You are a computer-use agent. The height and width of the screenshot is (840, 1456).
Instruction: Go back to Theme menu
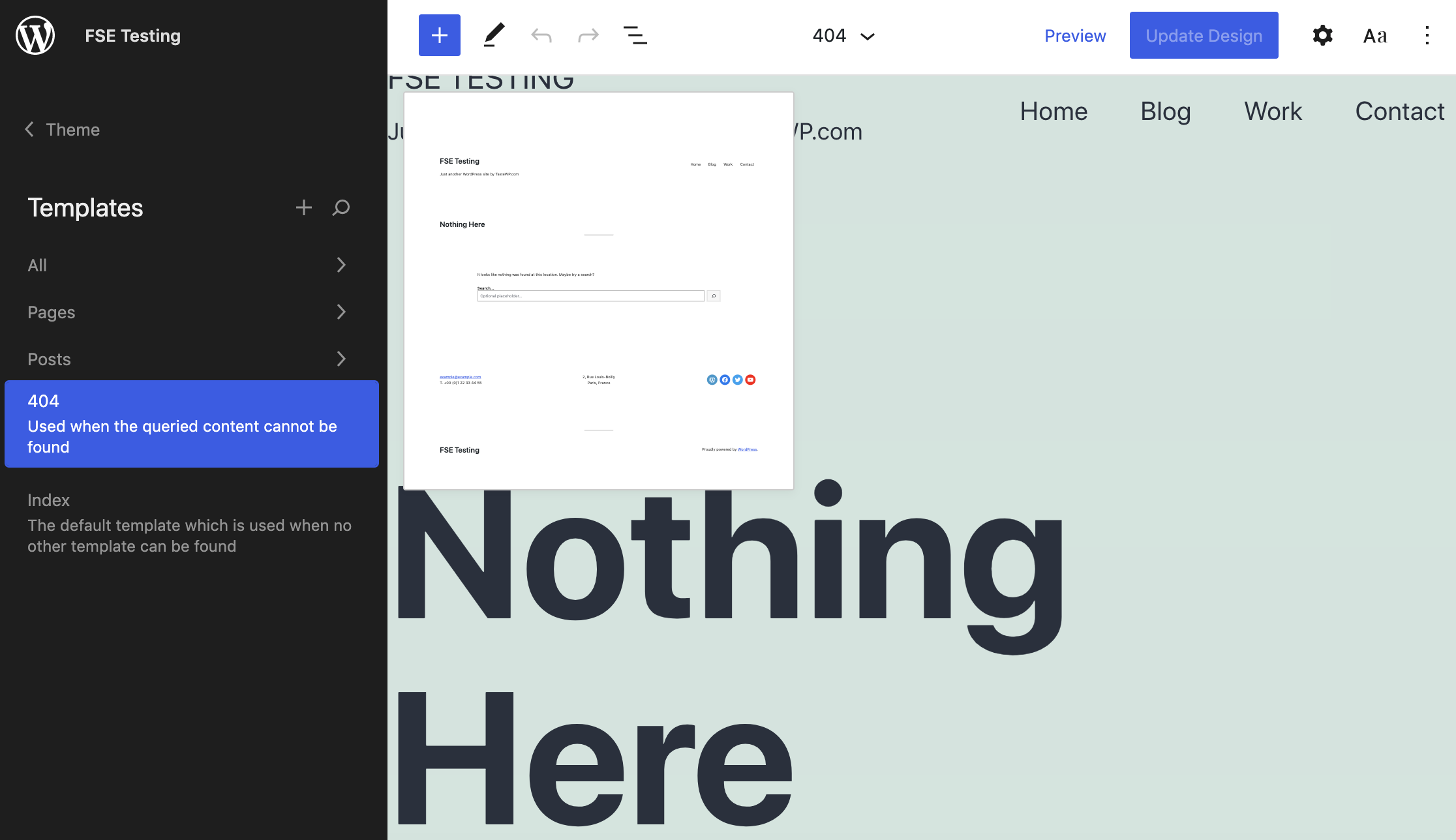pos(63,129)
